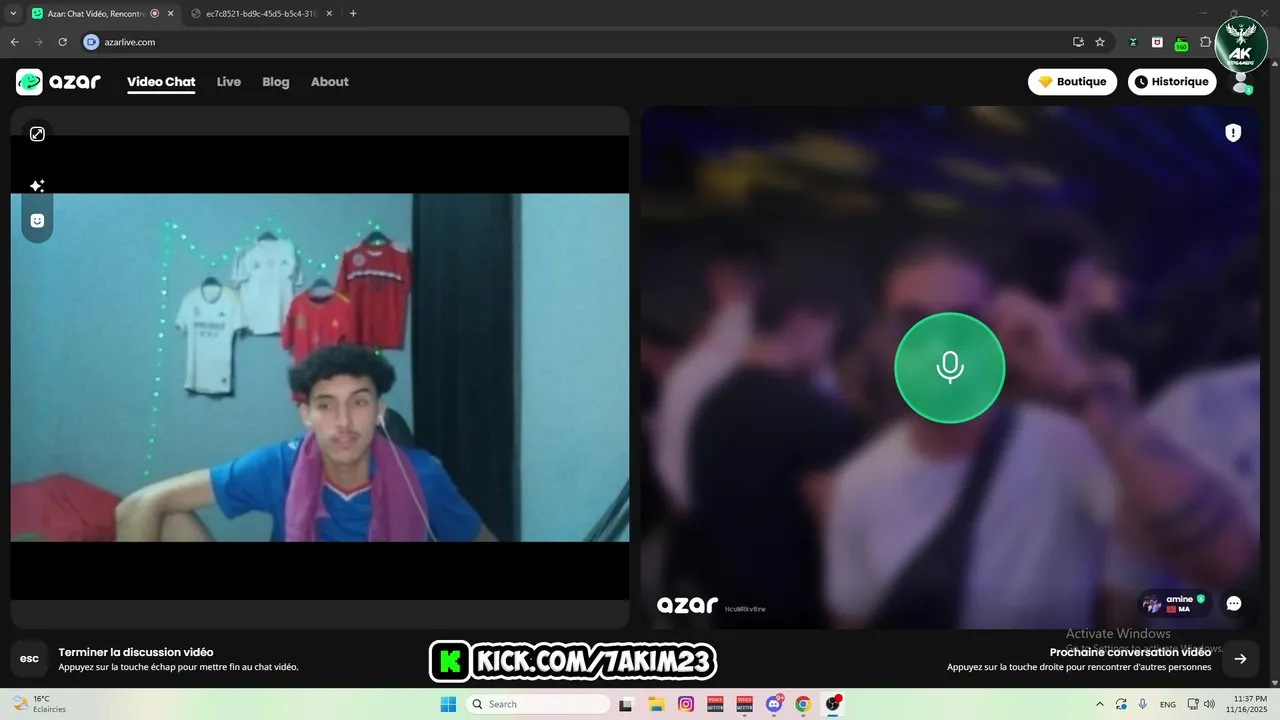Viewport: 1280px width, 720px height.
Task: Report user via the shield icon
Action: (1233, 133)
